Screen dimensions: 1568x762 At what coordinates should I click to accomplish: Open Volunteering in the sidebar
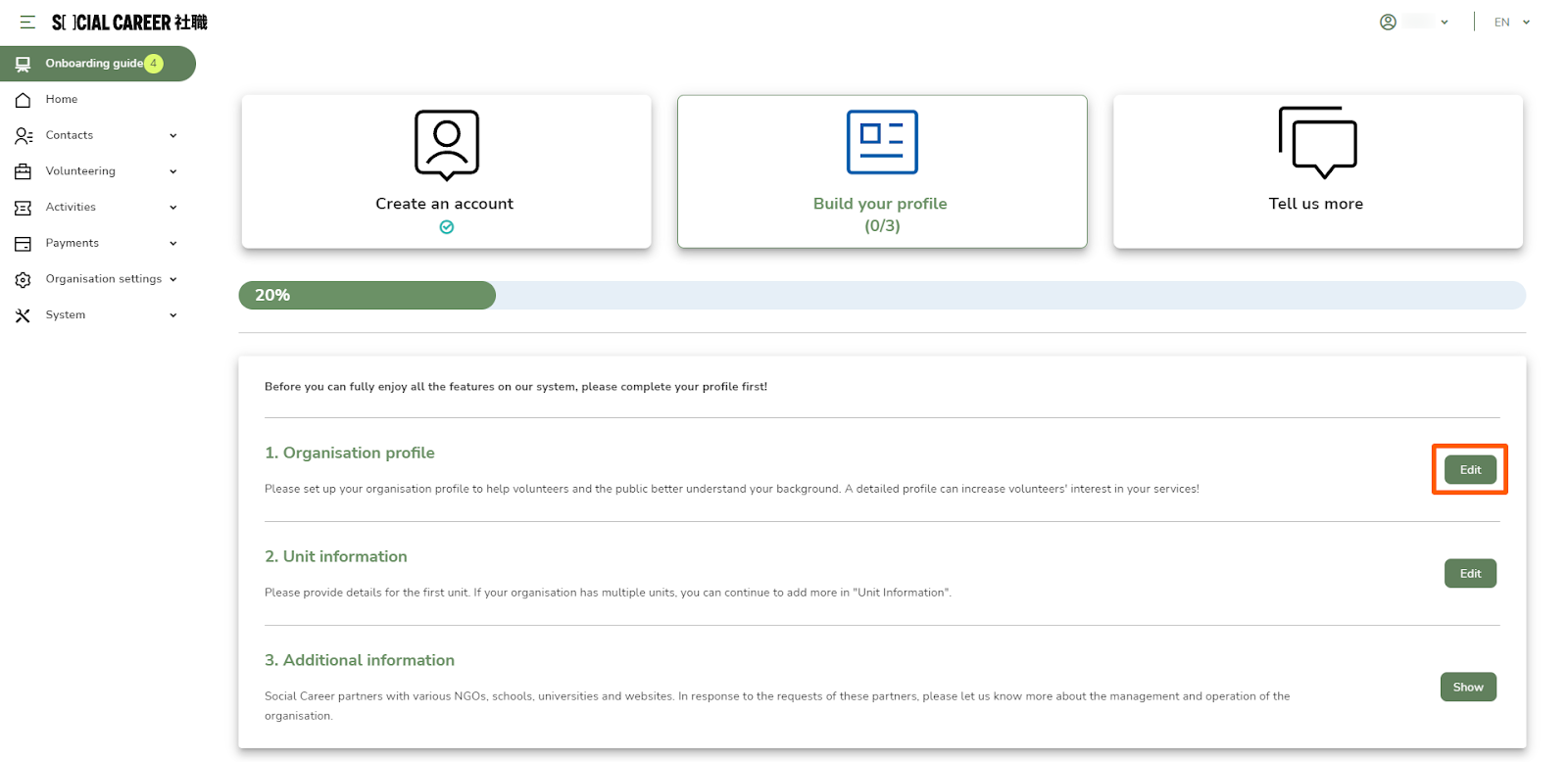[80, 171]
